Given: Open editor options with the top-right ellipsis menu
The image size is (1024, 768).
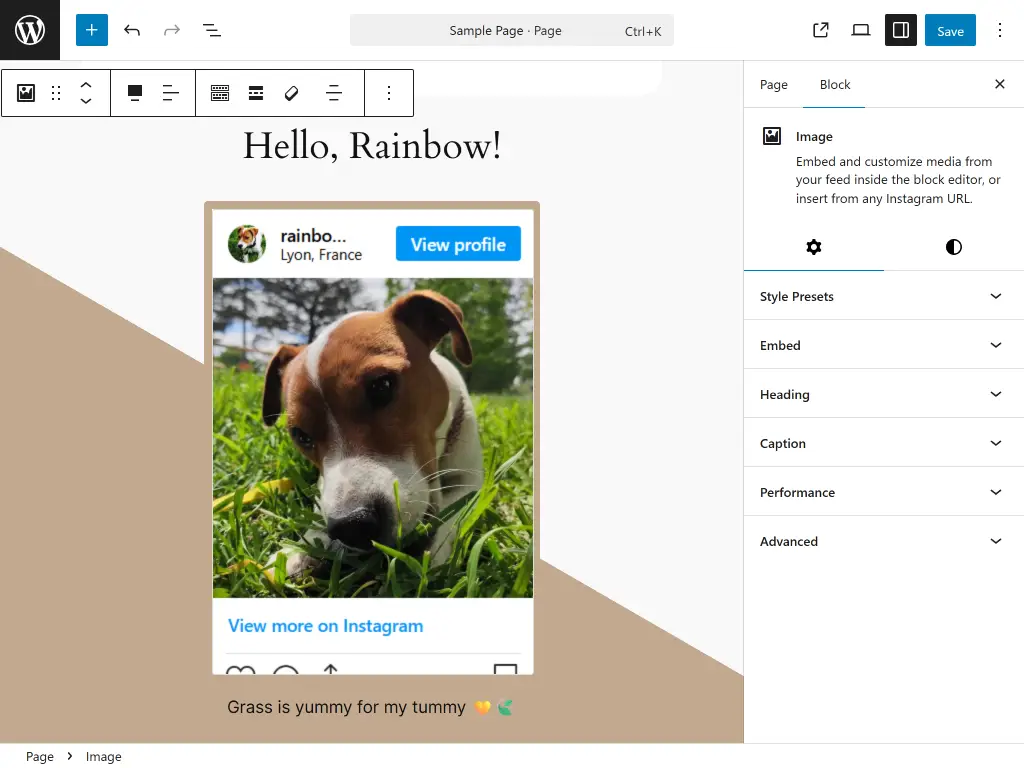Looking at the screenshot, I should [x=1000, y=30].
